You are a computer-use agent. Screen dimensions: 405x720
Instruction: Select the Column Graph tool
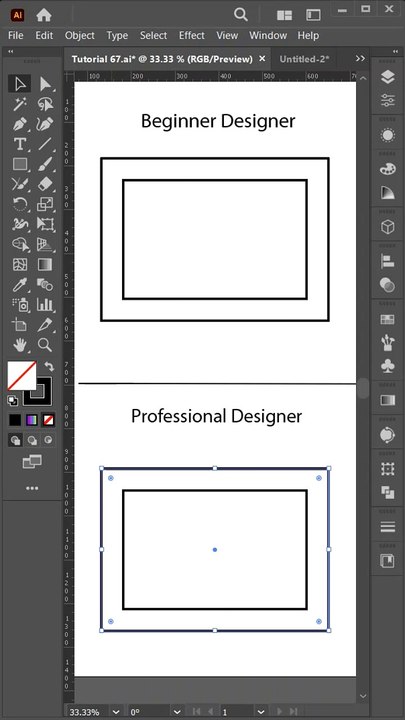pyautogui.click(x=45, y=304)
